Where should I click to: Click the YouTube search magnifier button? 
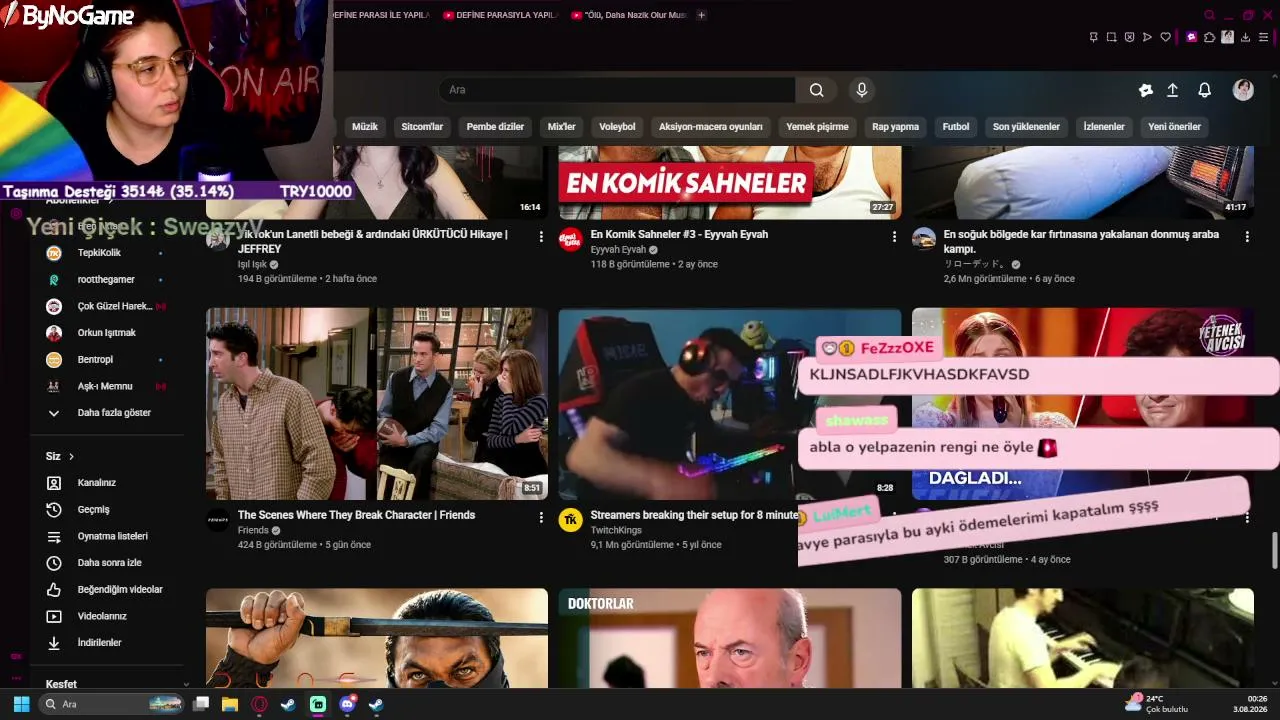pos(817,90)
